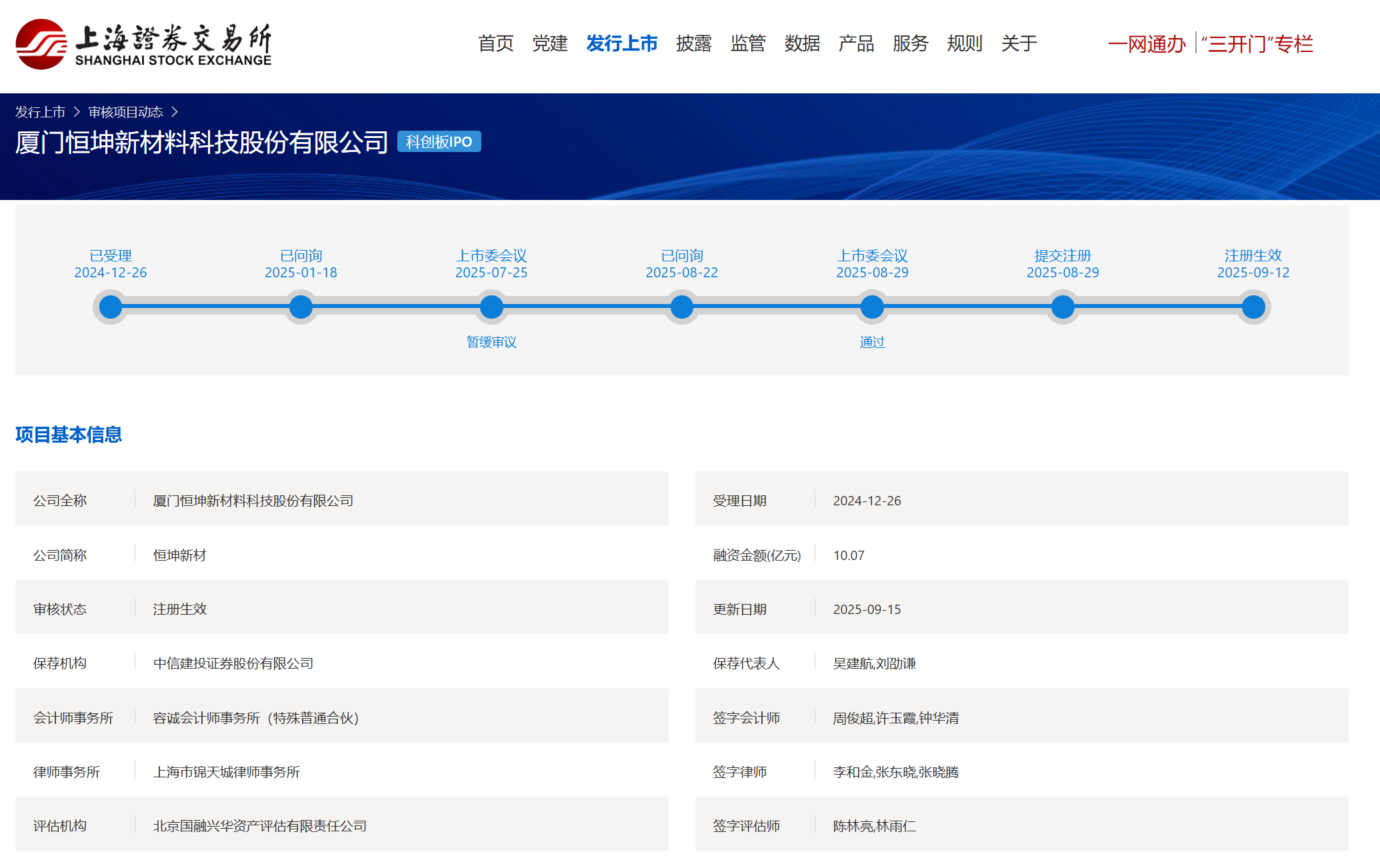
Task: Click the 科创板IPO badge
Action: point(439,142)
